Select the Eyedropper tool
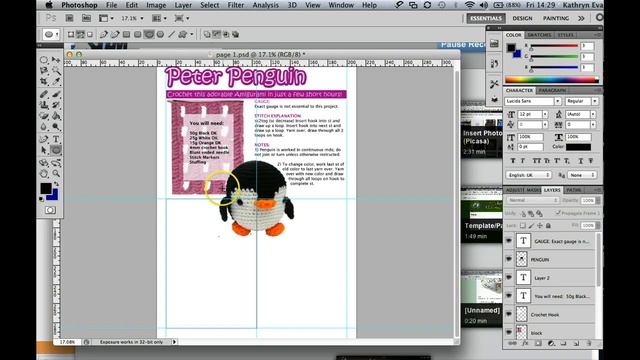The width and height of the screenshot is (640, 360). pyautogui.click(x=56, y=82)
